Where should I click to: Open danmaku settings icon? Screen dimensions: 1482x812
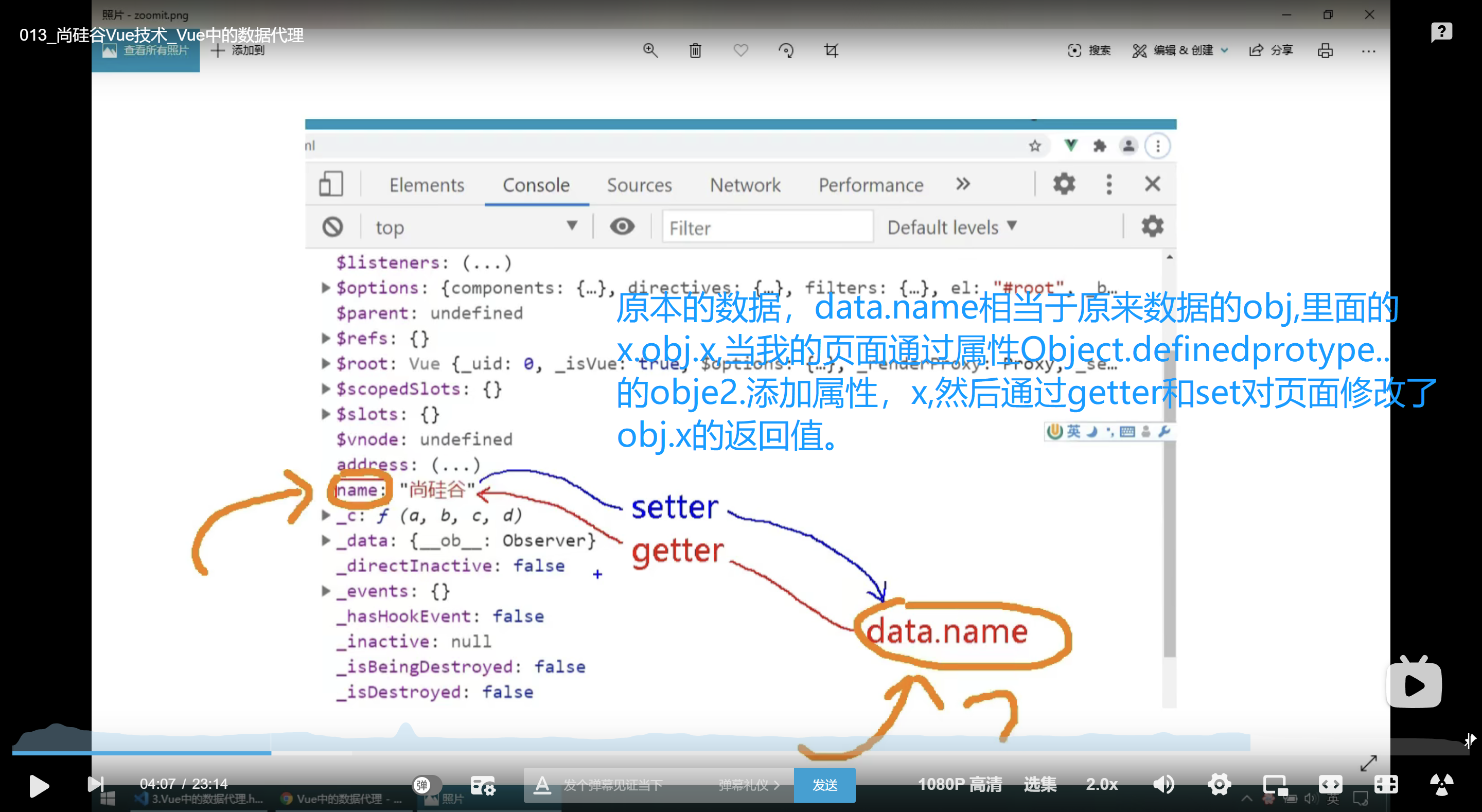click(x=483, y=786)
